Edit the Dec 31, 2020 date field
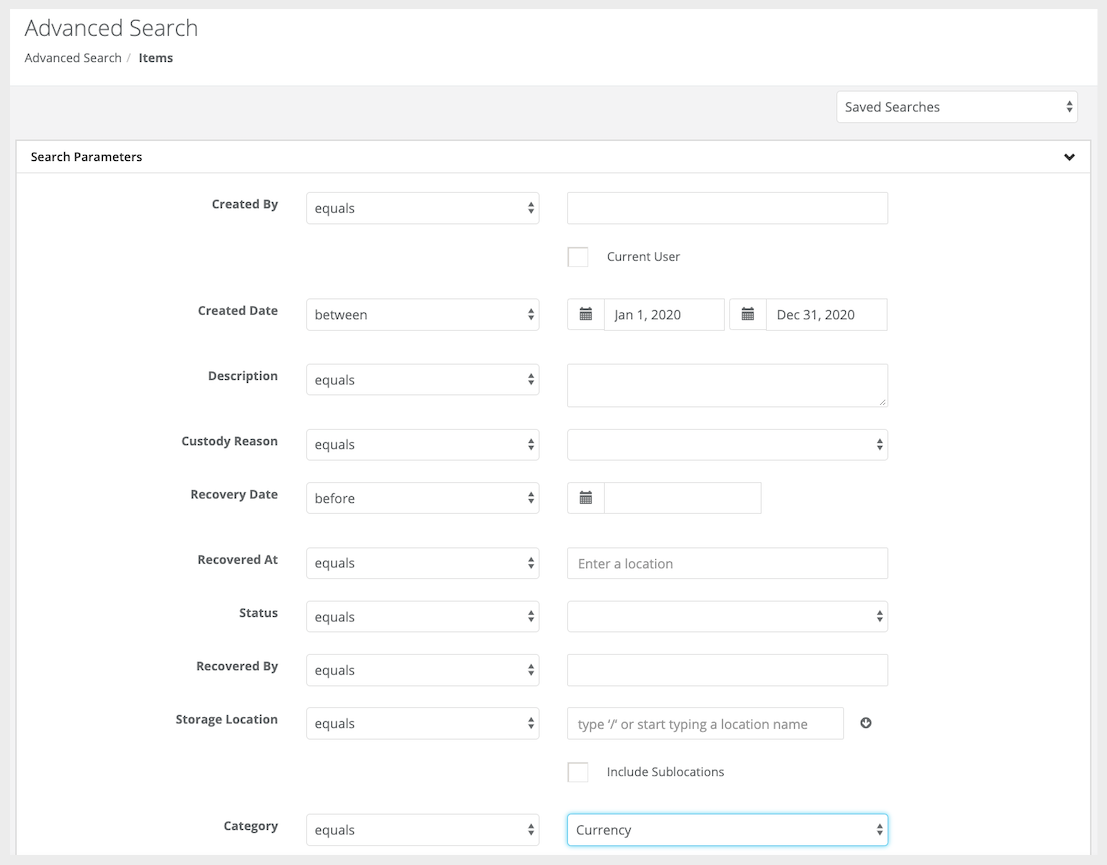This screenshot has height=865, width=1107. (x=826, y=314)
